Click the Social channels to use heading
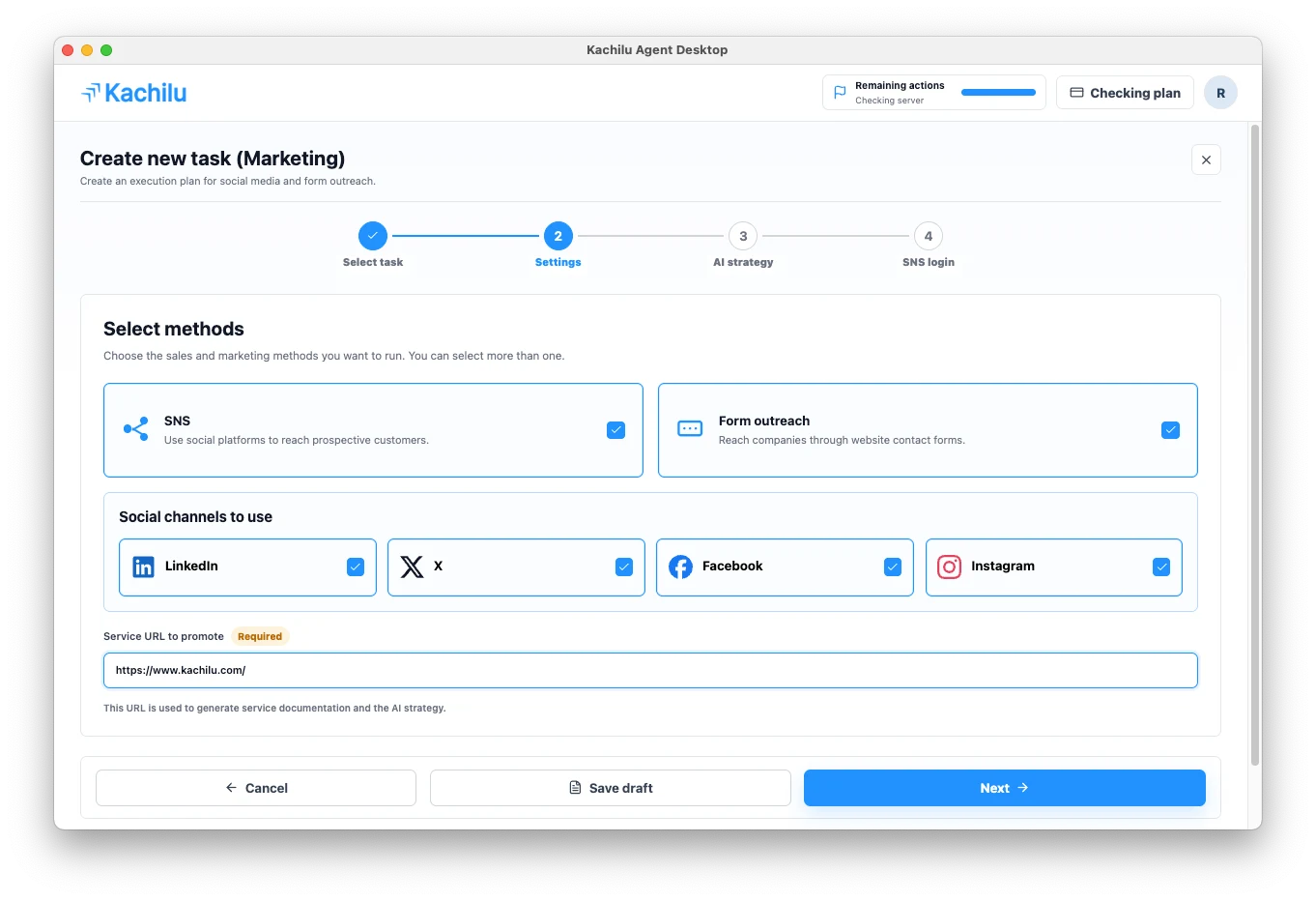The image size is (1316, 901). (x=195, y=517)
